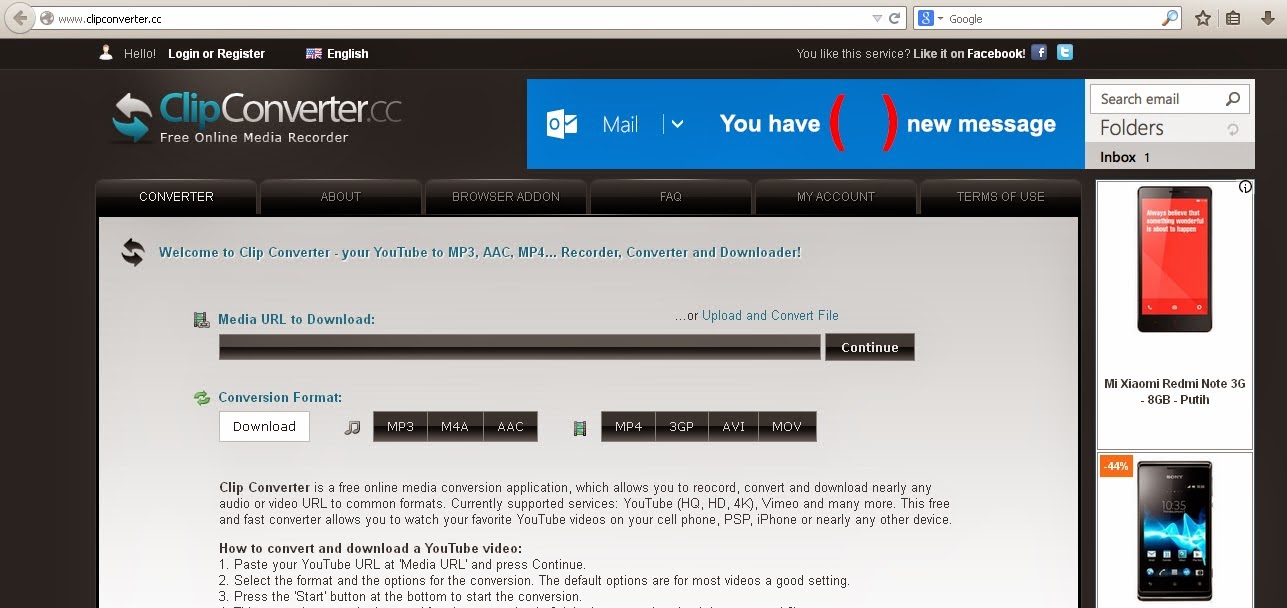Click the Media URL input field

click(520, 347)
